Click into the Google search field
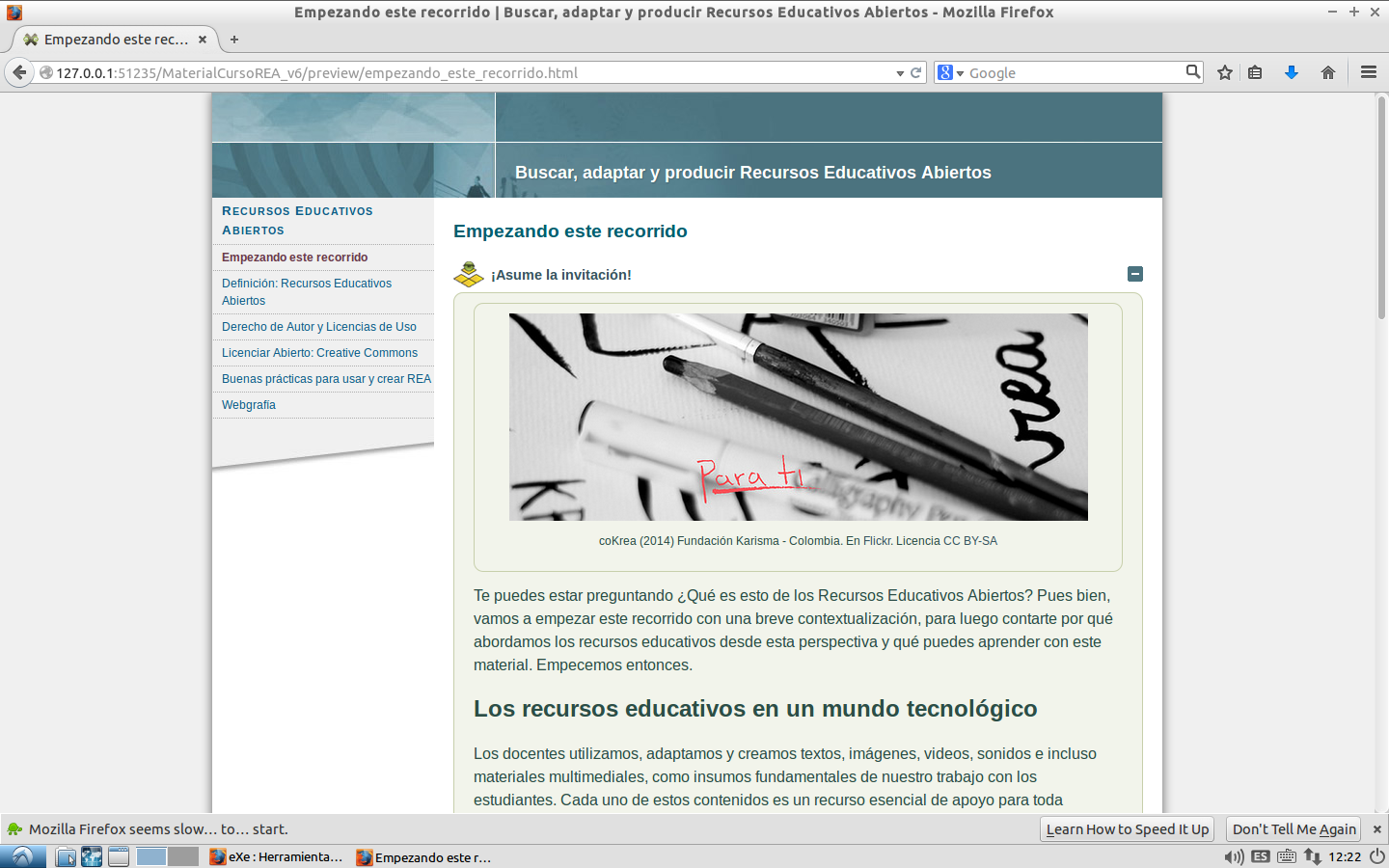This screenshot has height=868, width=1389. coord(1075,73)
